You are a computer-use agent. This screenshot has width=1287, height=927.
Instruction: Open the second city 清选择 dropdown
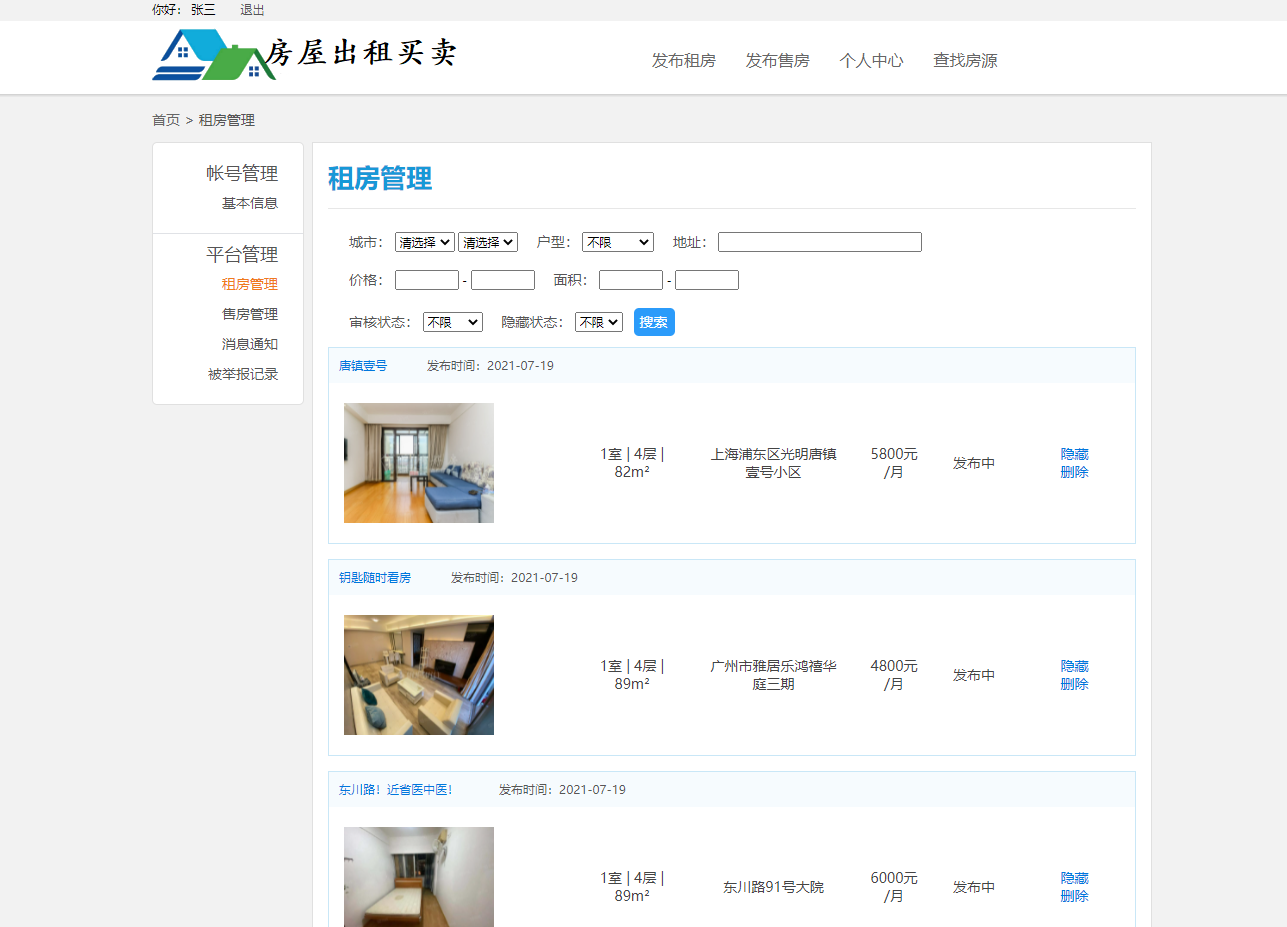(487, 241)
